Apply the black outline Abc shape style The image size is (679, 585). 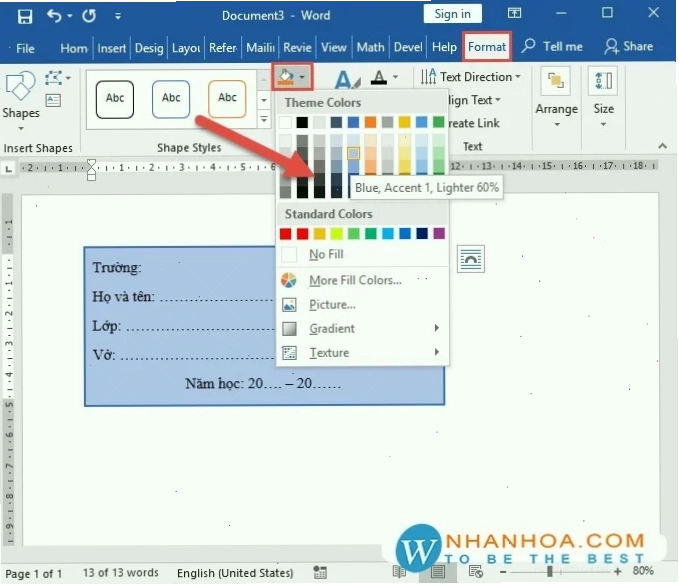pos(115,99)
